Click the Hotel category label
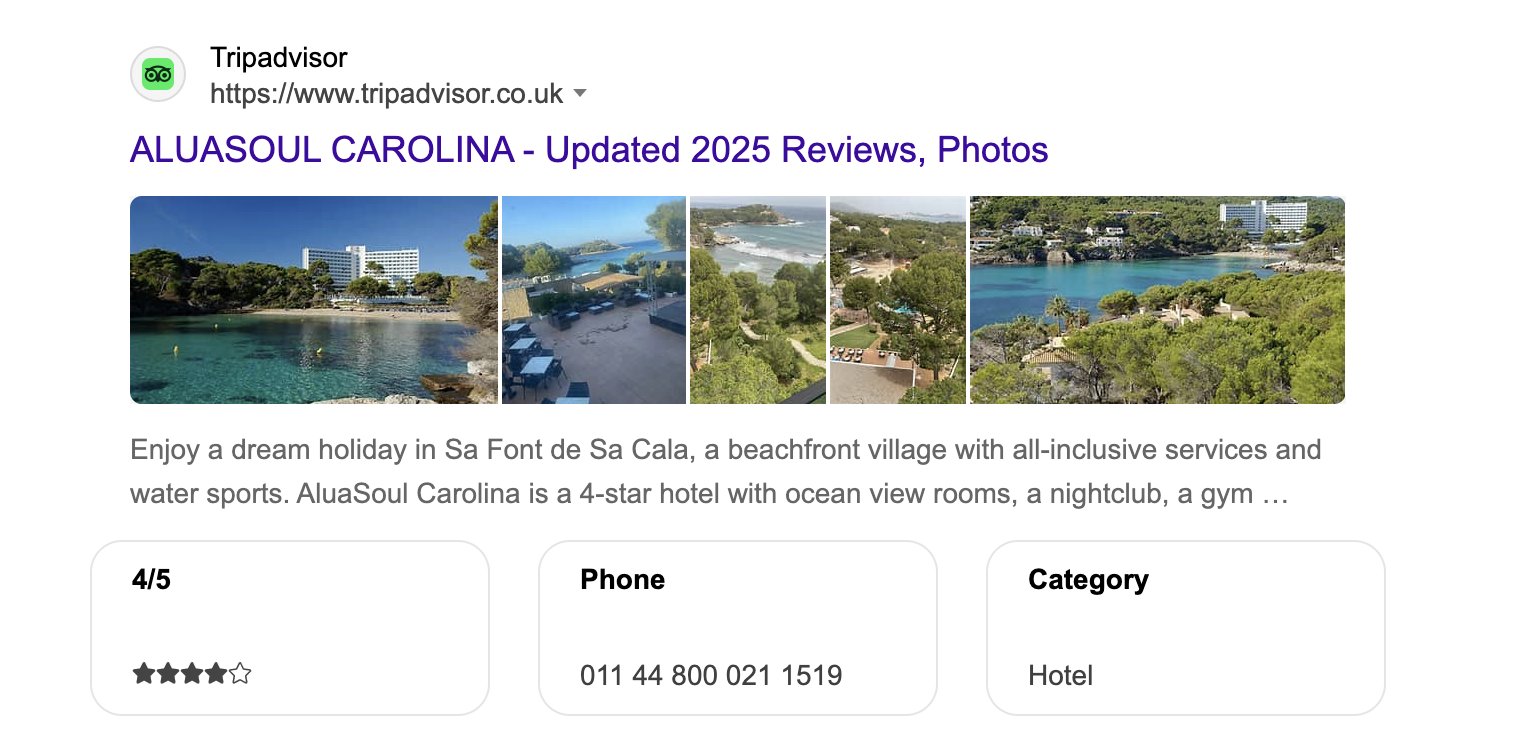Viewport: 1518px width, 750px height. pyautogui.click(x=1059, y=676)
